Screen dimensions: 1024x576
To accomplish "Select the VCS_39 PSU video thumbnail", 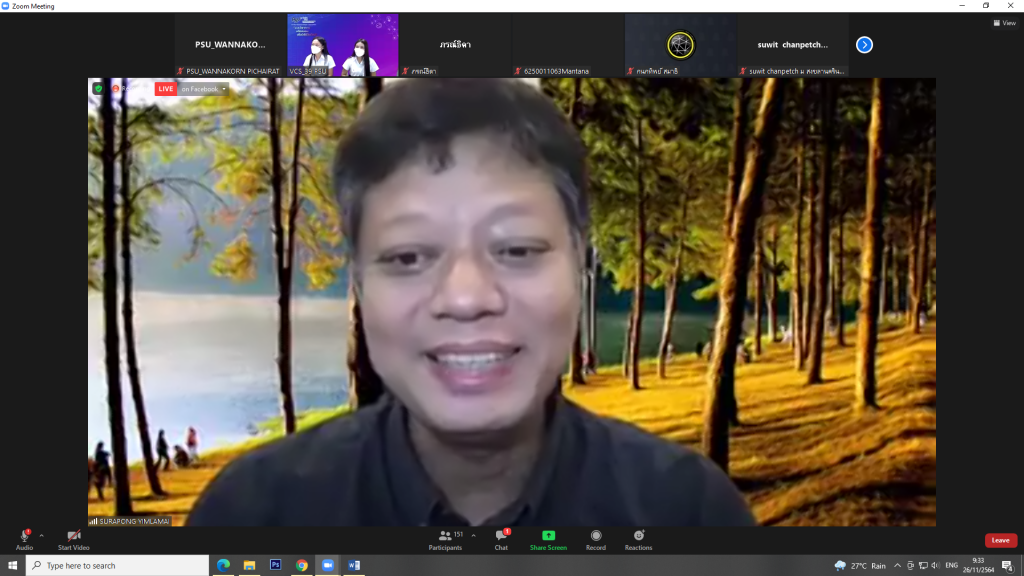I will point(343,45).
